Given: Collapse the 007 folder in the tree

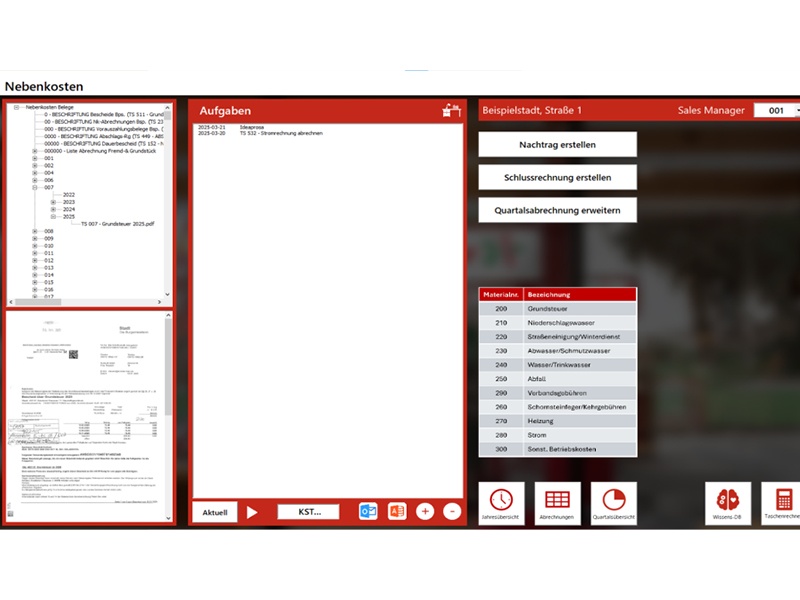Looking at the screenshot, I should pos(36,187).
